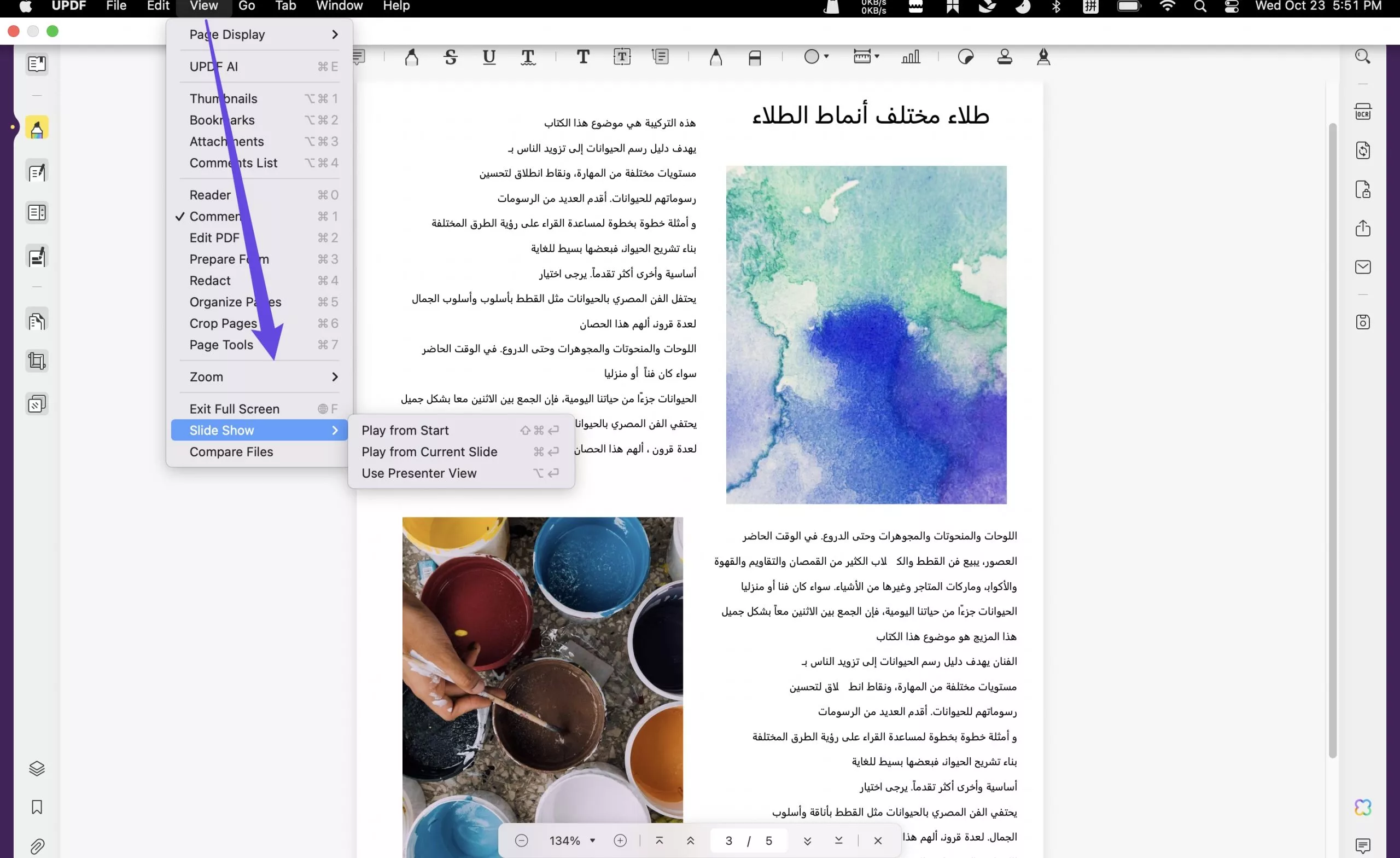1400x858 pixels.
Task: Select the Underline text tool
Action: click(489, 57)
